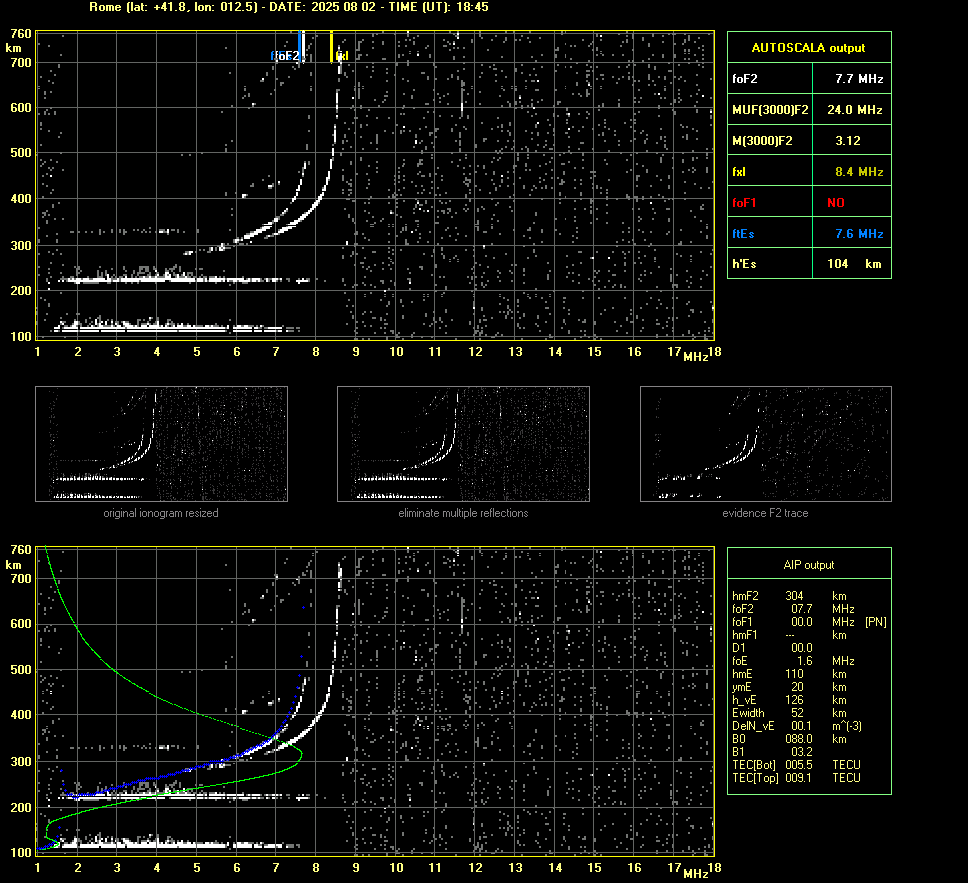Select the AUTOSCALA output table title
968x883 pixels.
(808, 48)
